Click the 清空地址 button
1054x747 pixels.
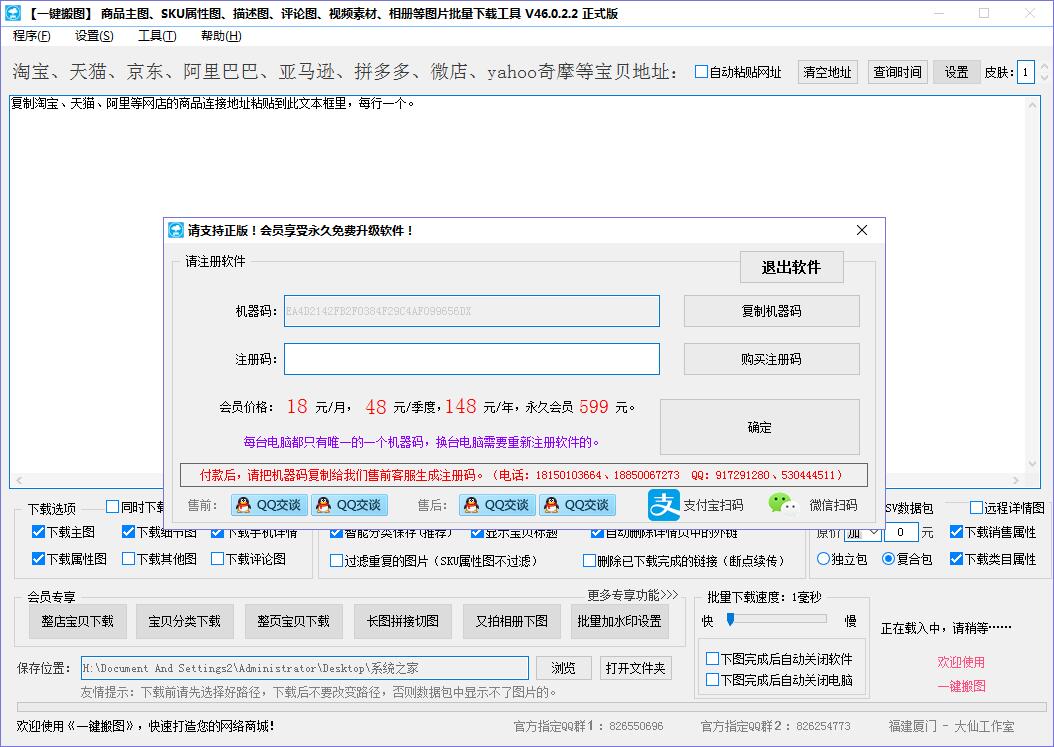[827, 71]
